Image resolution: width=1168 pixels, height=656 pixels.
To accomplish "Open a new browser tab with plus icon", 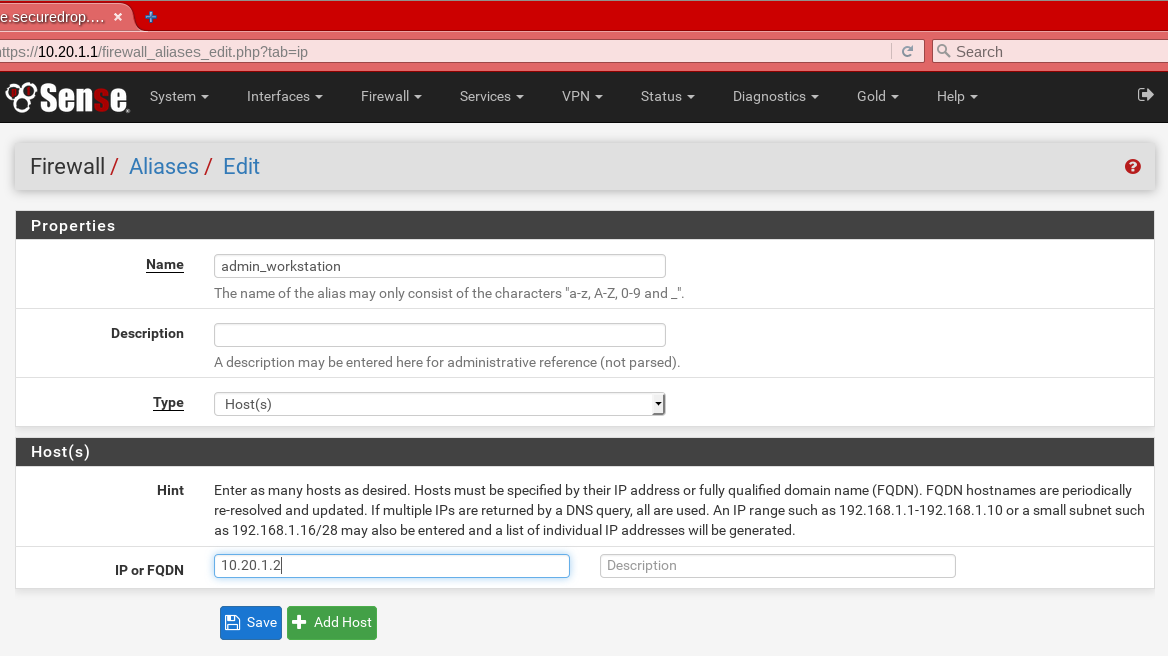I will click(x=150, y=16).
